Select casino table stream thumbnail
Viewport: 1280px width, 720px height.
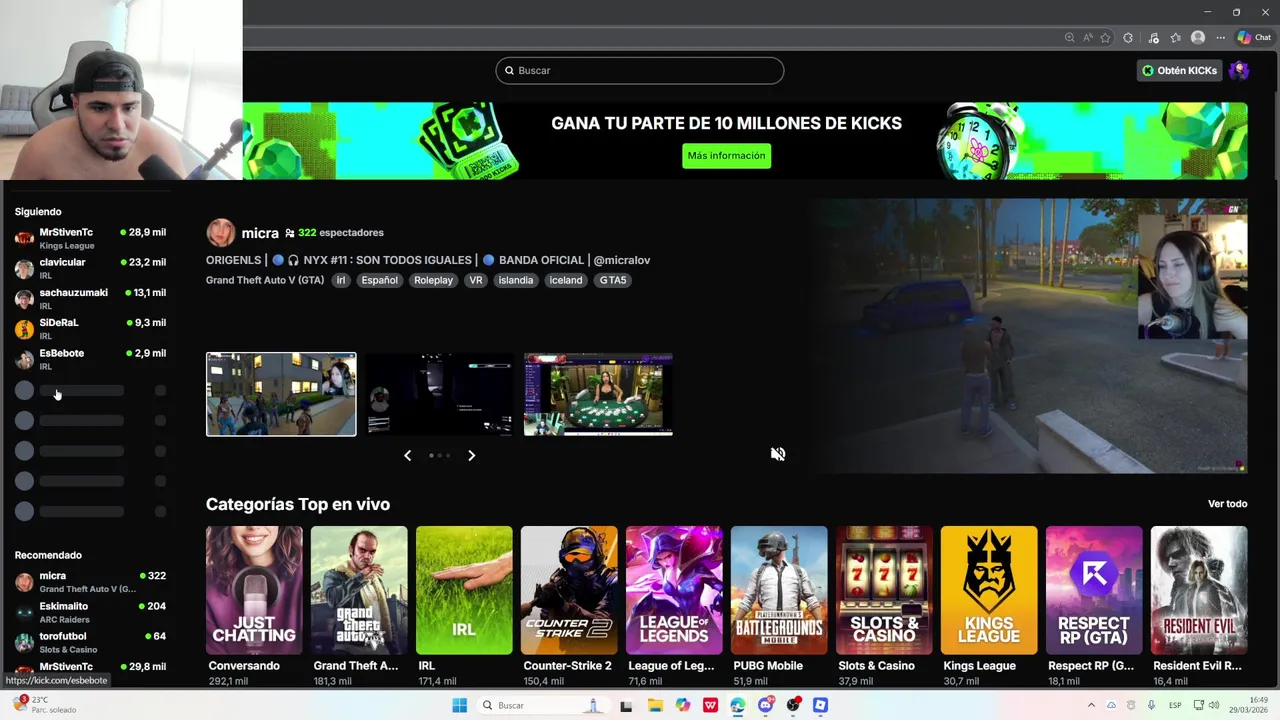point(598,394)
